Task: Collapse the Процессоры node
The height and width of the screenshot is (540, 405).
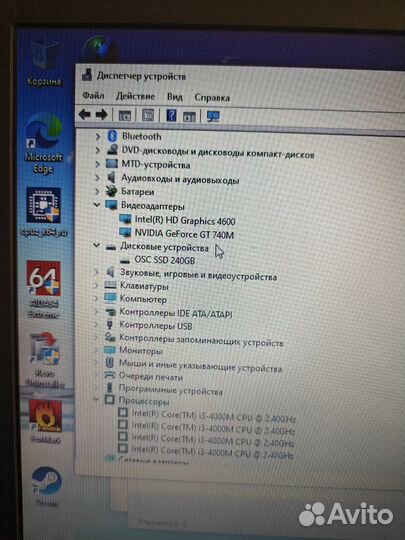Action: pos(96,399)
